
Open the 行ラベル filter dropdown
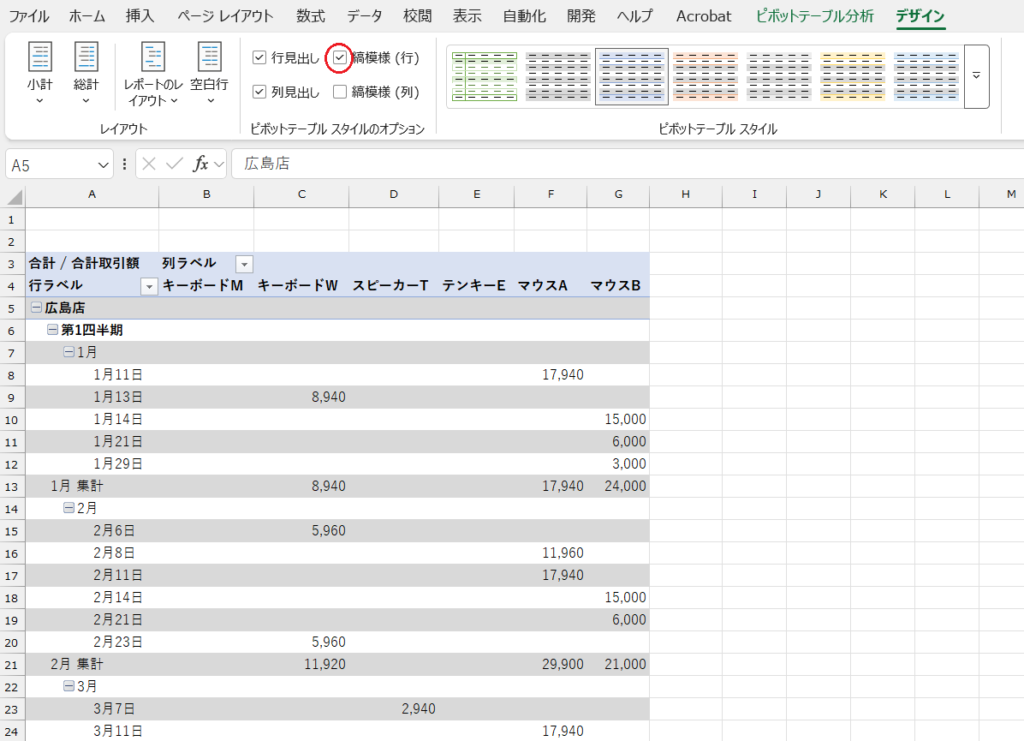pos(149,286)
